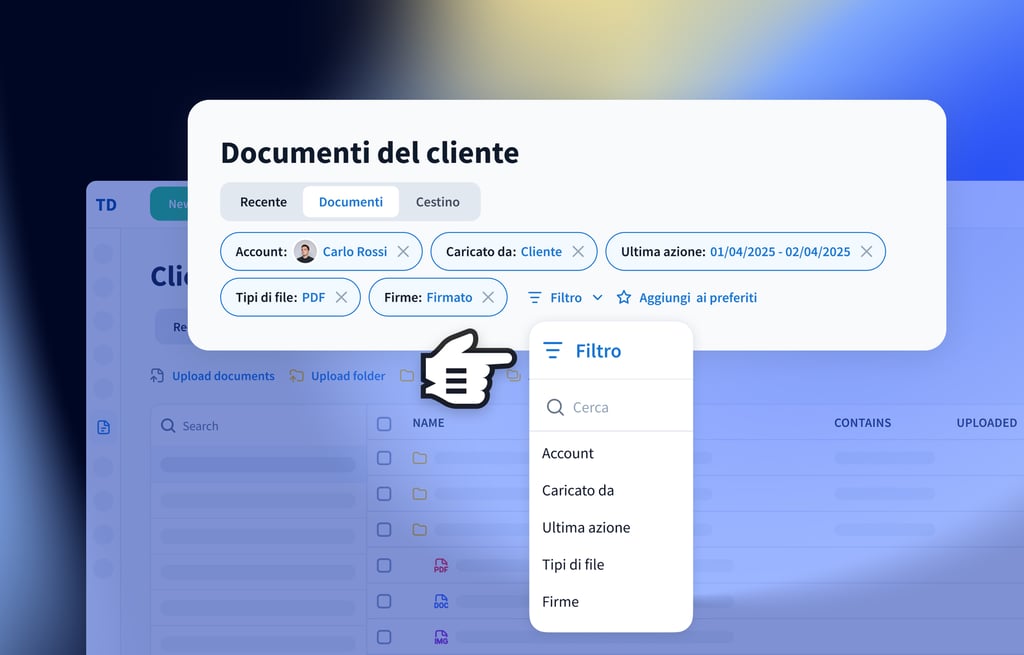Check the first folder row checkbox
1024x655 pixels.
(x=384, y=458)
